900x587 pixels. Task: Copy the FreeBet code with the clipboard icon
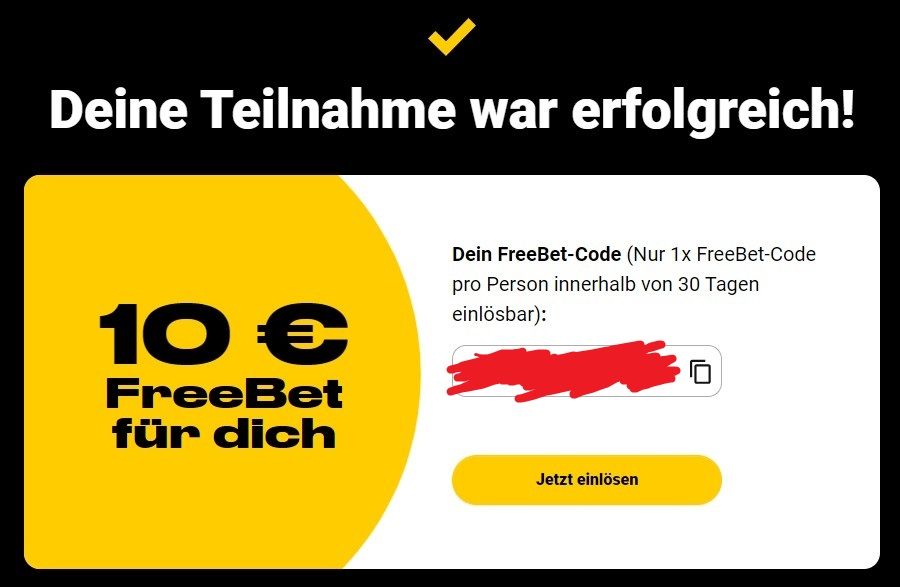[700, 371]
